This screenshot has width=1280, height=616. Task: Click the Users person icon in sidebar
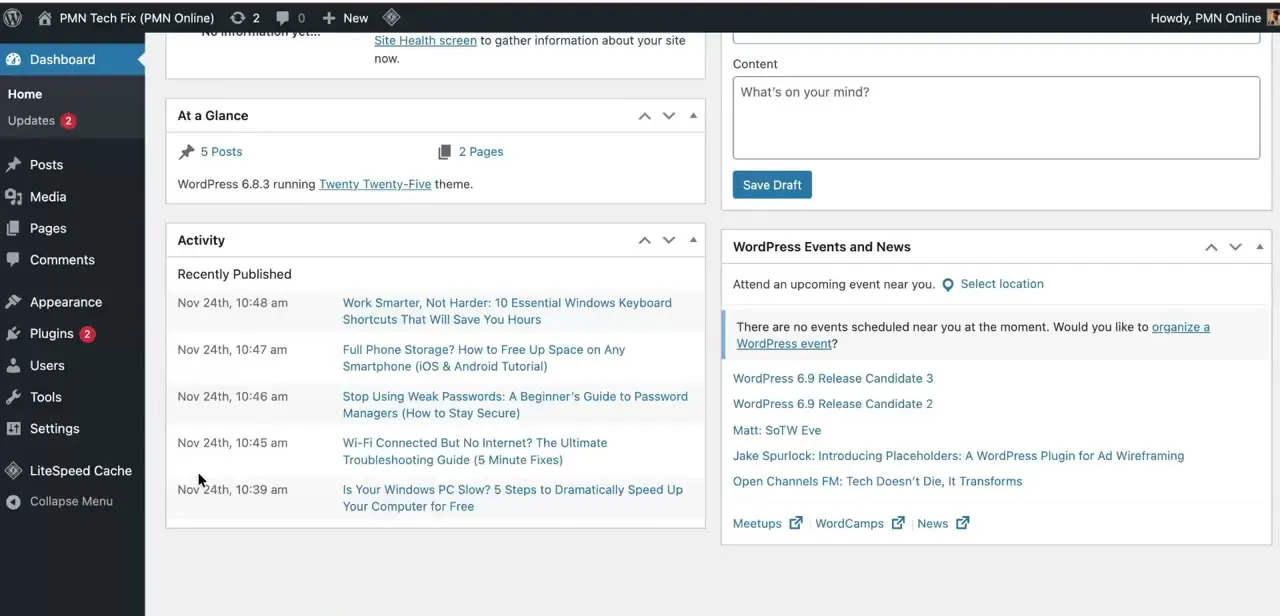pos(13,366)
